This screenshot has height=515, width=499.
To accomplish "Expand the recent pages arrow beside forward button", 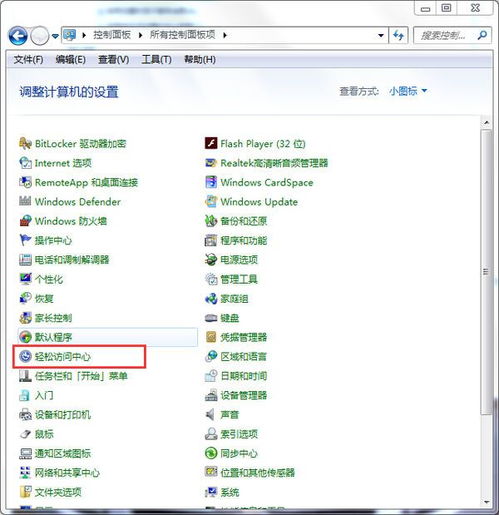I will point(55,36).
